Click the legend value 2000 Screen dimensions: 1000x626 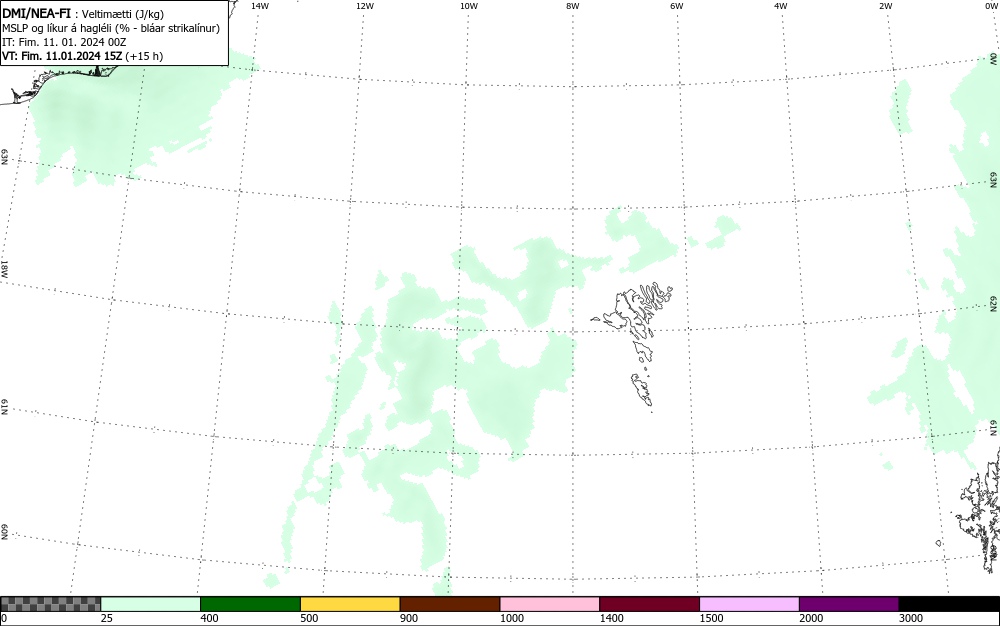(811, 618)
